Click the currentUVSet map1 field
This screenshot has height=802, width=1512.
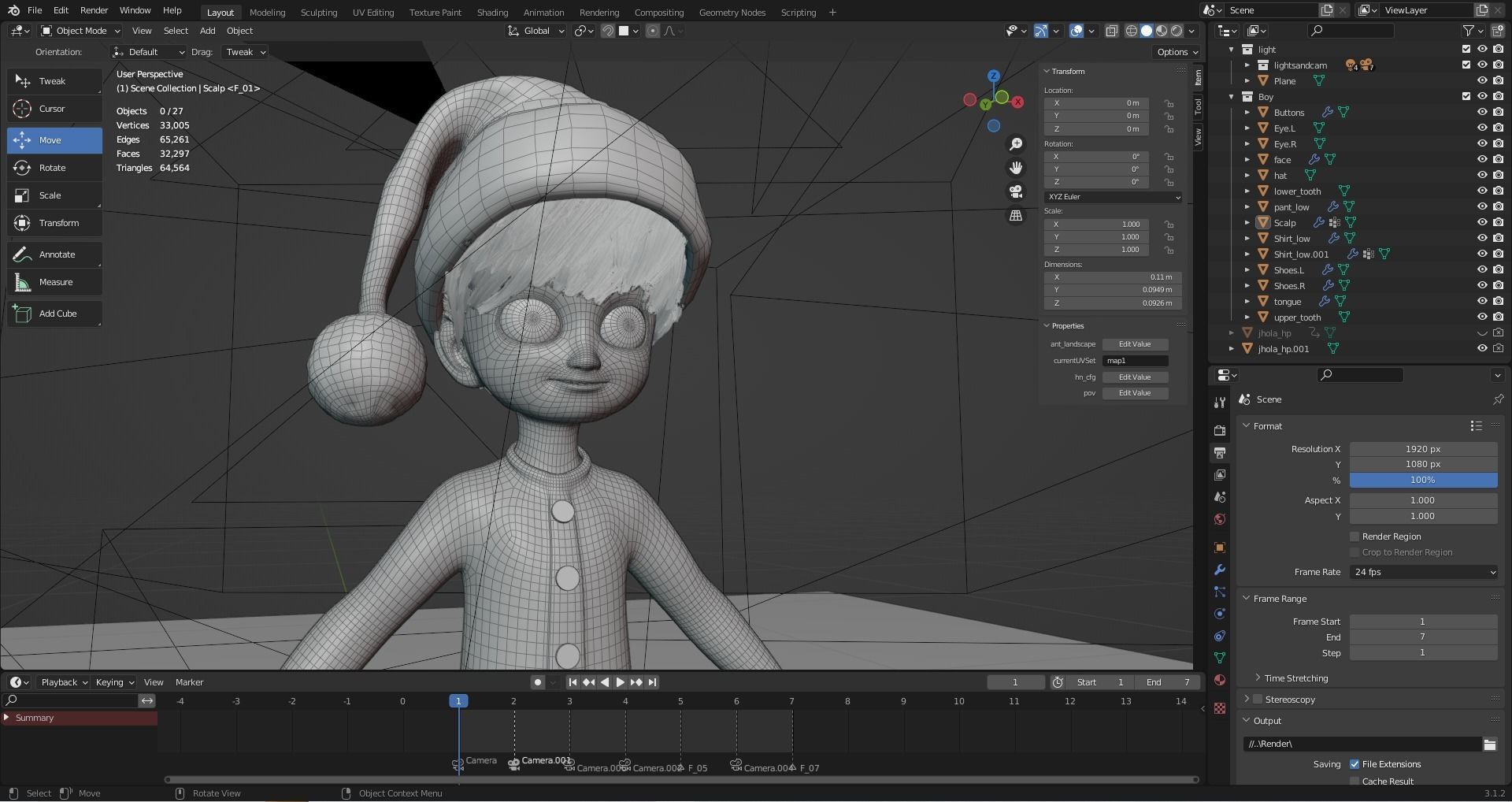(x=1135, y=361)
